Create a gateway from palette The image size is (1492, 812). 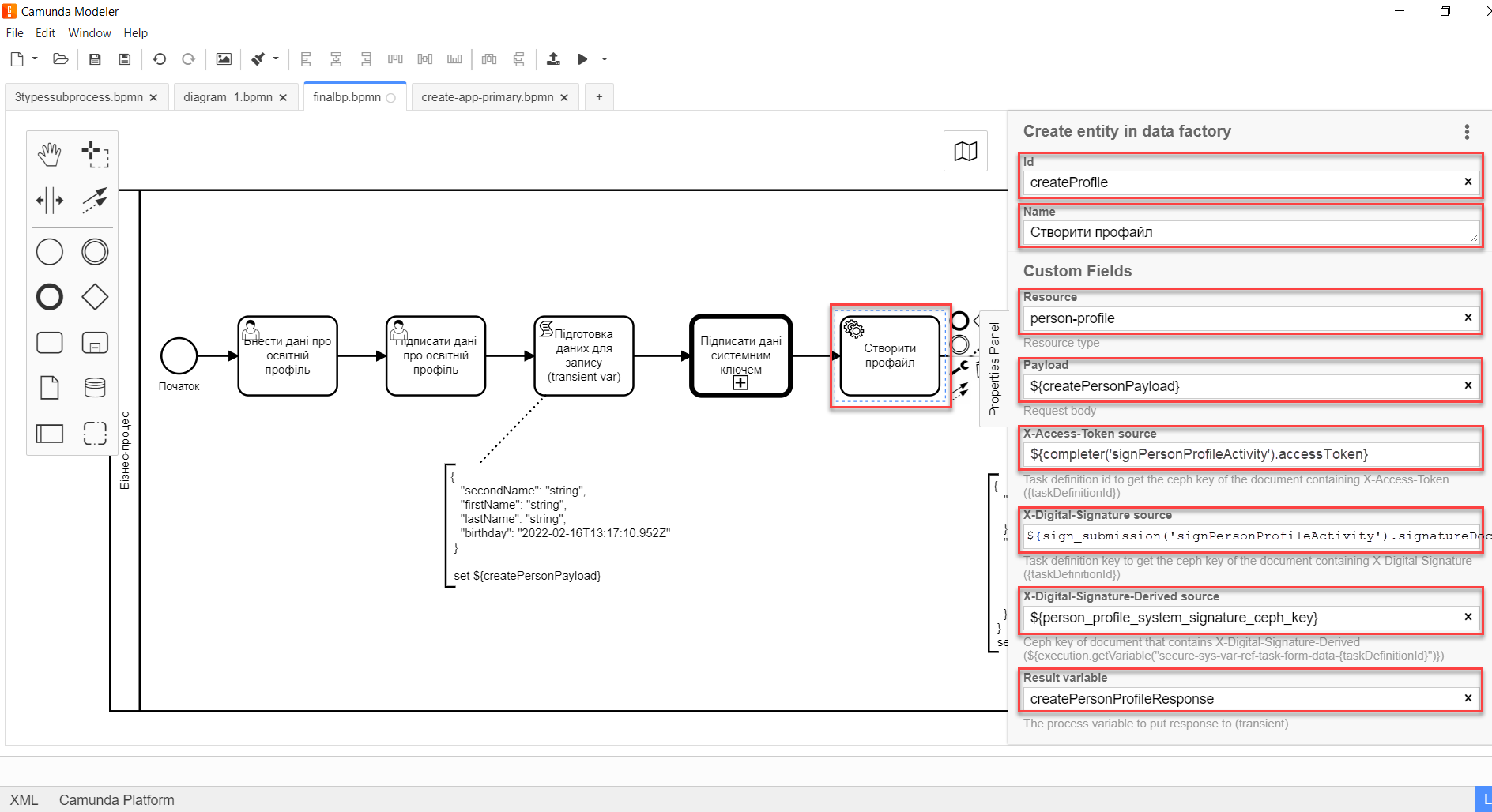pyautogui.click(x=95, y=297)
